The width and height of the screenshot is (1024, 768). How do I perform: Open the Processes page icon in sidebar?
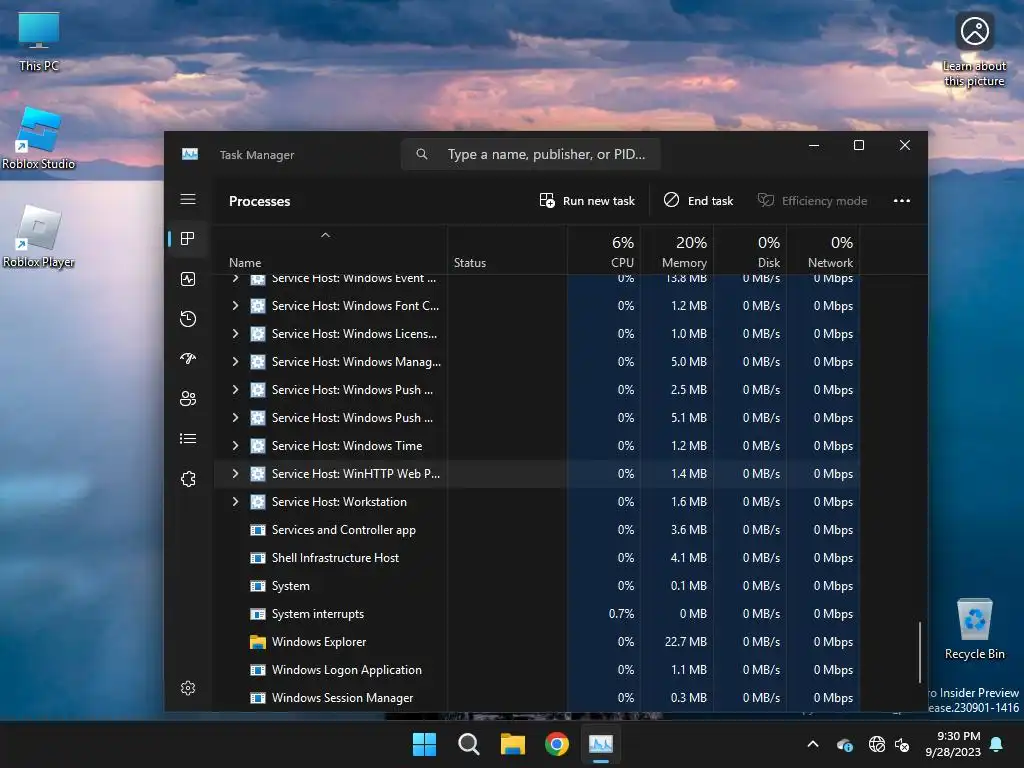pos(188,239)
